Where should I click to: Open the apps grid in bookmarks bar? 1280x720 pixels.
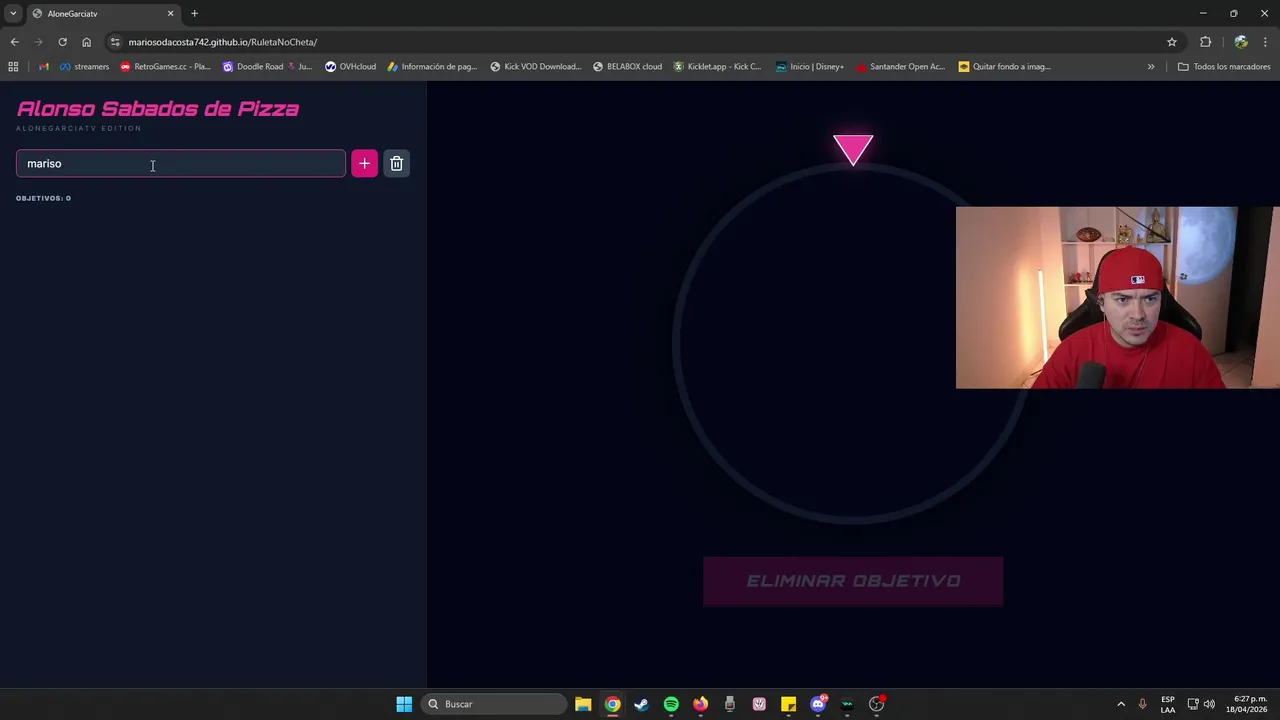pyautogui.click(x=13, y=67)
